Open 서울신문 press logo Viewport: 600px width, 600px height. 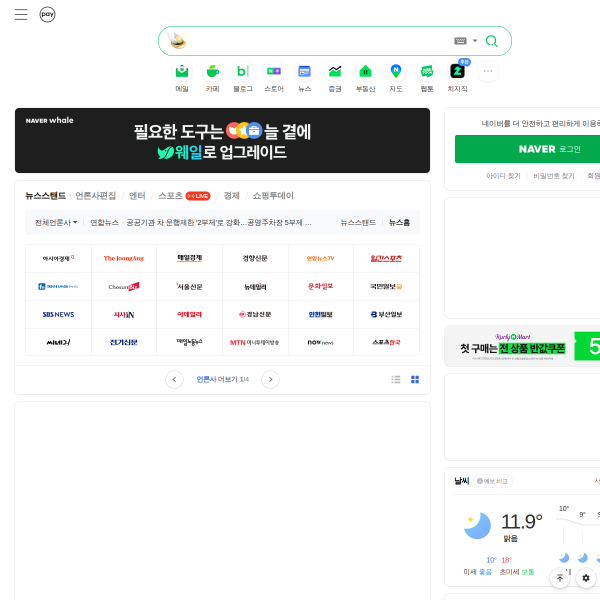(x=189, y=287)
